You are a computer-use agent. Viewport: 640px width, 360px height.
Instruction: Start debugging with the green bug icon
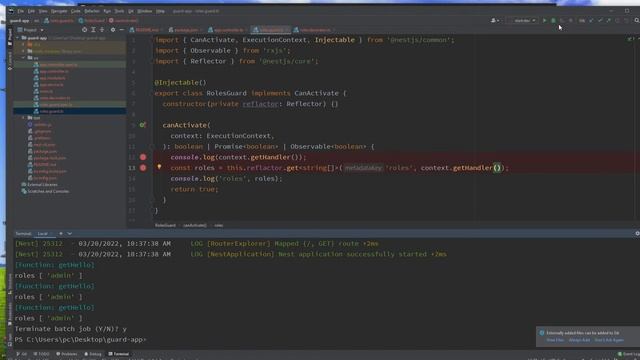[553, 20]
